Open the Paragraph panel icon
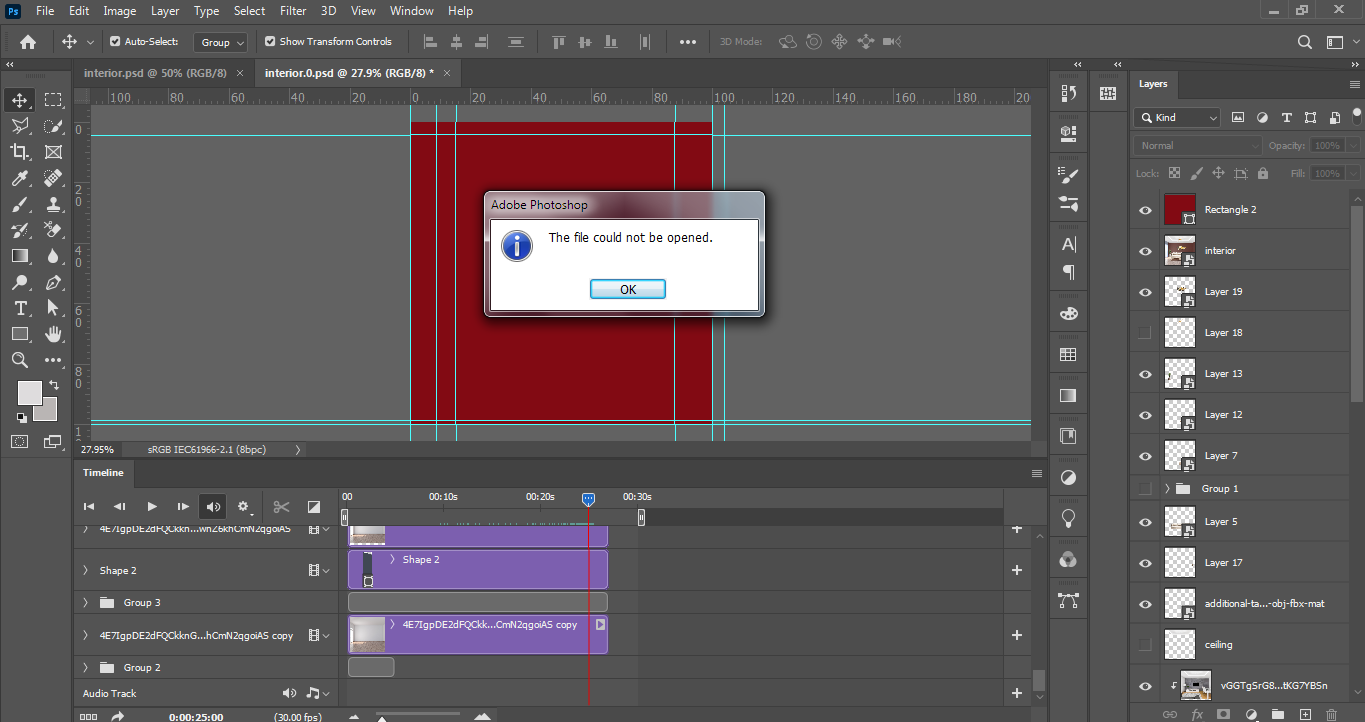 click(1068, 273)
